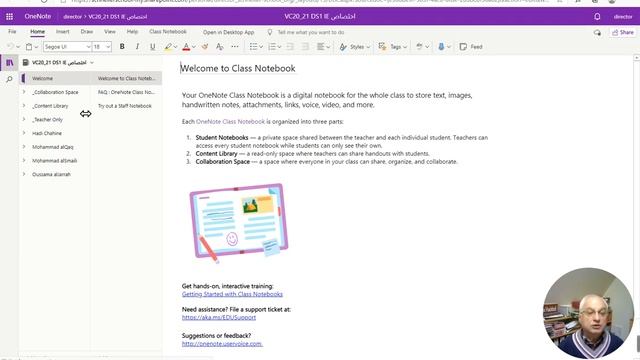Open the Class Notebook tab

tap(168, 31)
